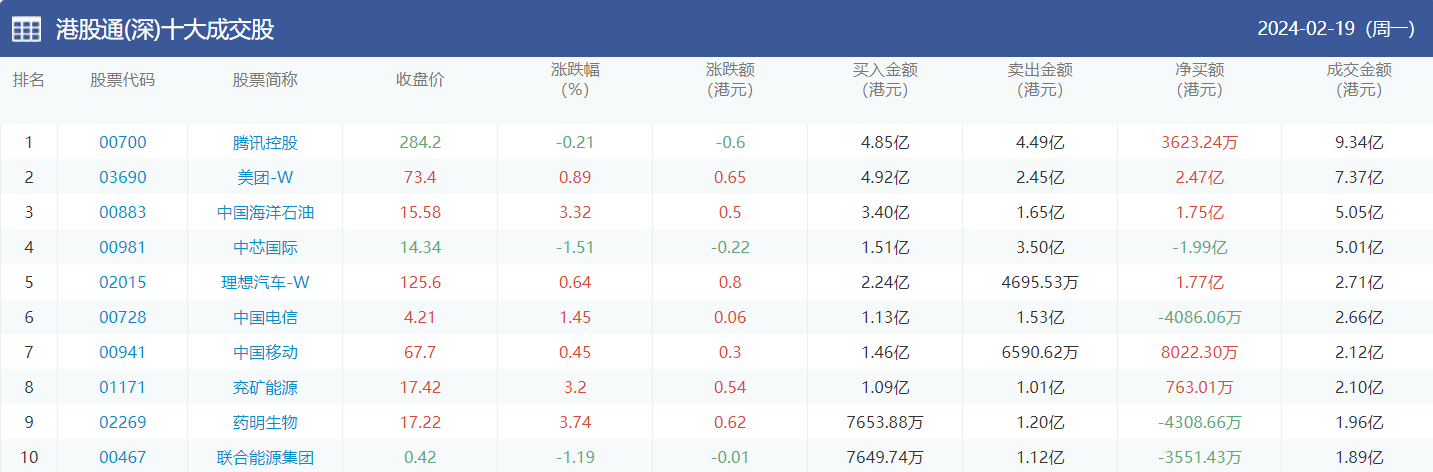Click stock code 00728
The image size is (1433, 472).
(122, 318)
